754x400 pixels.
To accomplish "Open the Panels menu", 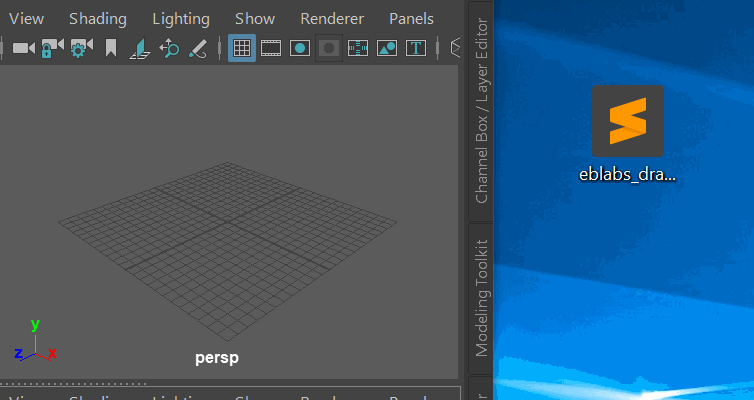I will coord(411,19).
